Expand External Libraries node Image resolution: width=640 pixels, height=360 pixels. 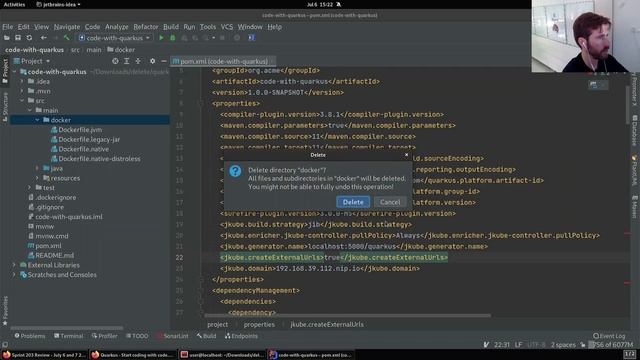(x=15, y=265)
